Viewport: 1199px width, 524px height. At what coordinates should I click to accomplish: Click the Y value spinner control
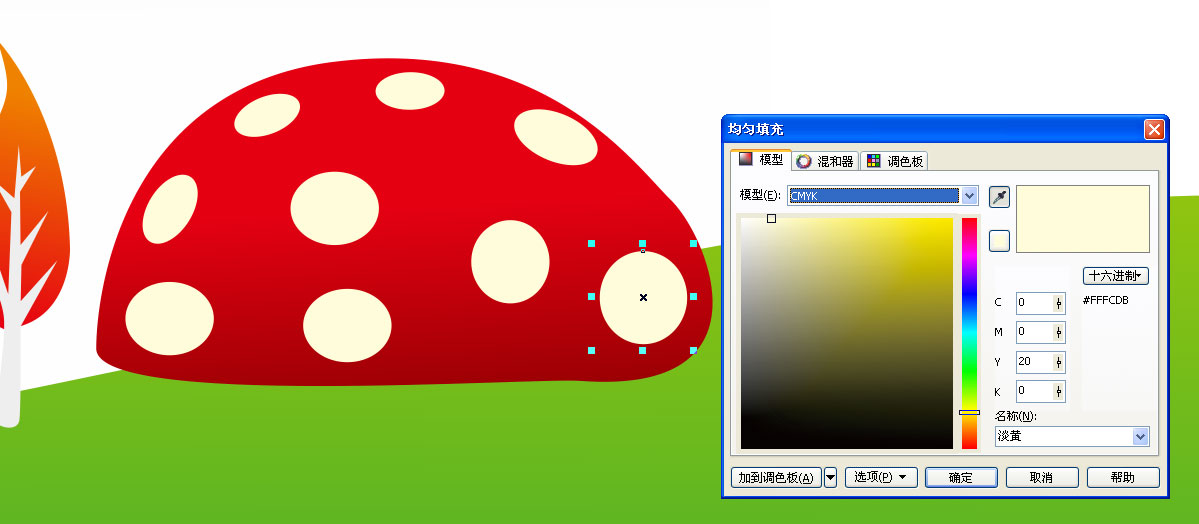(1059, 361)
